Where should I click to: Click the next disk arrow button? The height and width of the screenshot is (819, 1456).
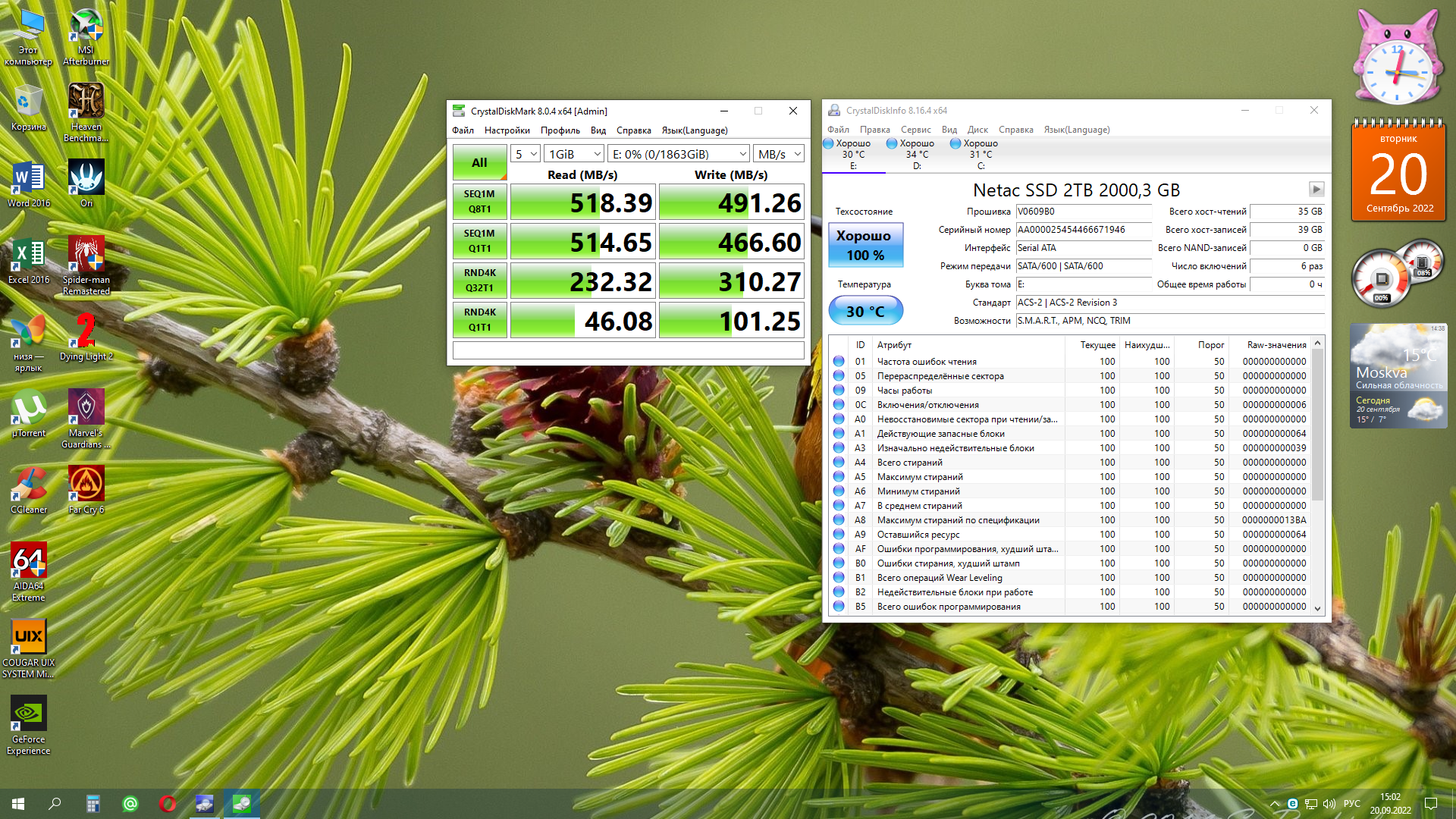tap(1316, 190)
